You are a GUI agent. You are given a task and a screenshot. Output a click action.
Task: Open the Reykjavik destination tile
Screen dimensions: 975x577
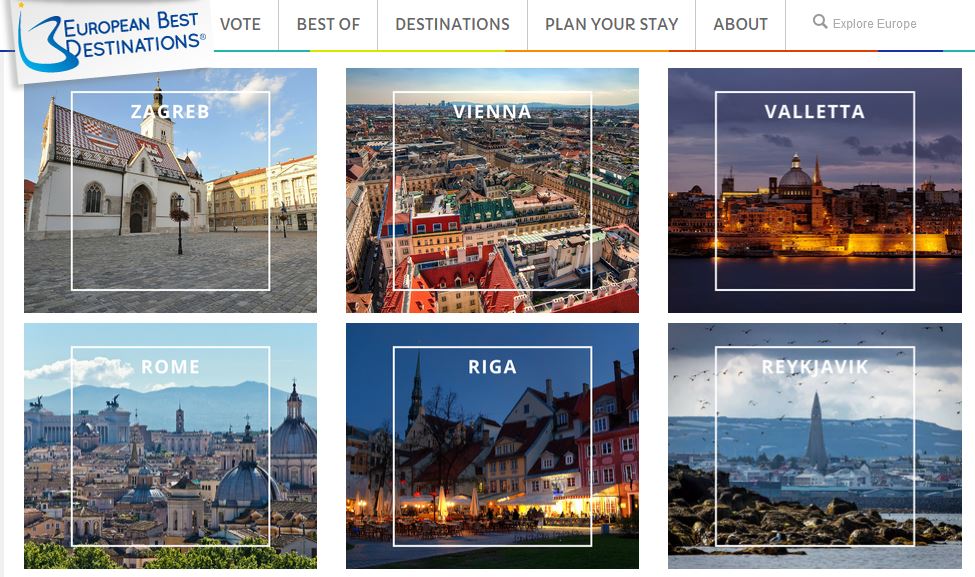814,446
